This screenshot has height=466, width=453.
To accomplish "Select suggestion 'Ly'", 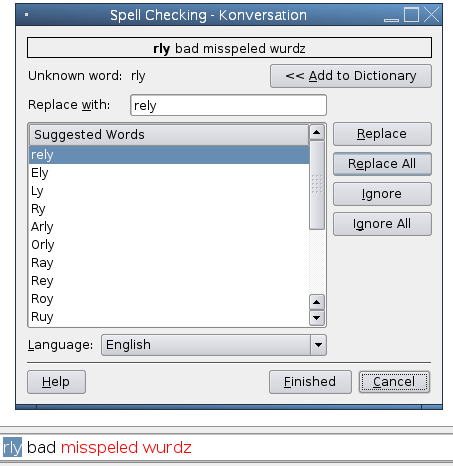I will (x=169, y=191).
